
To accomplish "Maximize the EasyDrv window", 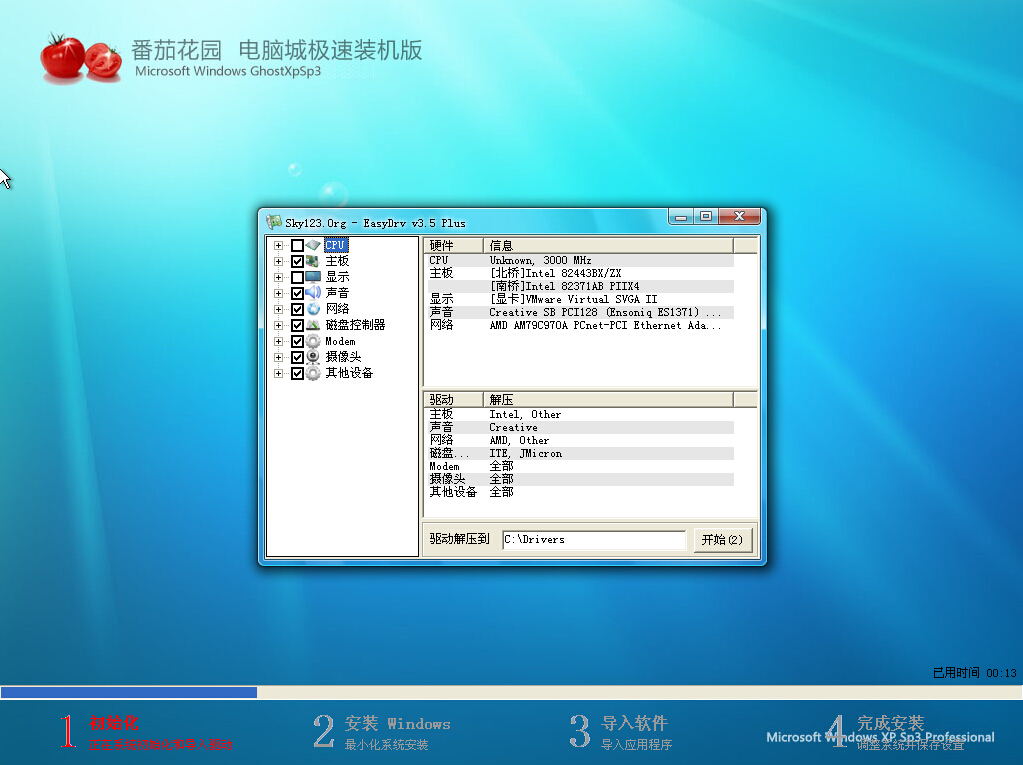I will (x=706, y=217).
